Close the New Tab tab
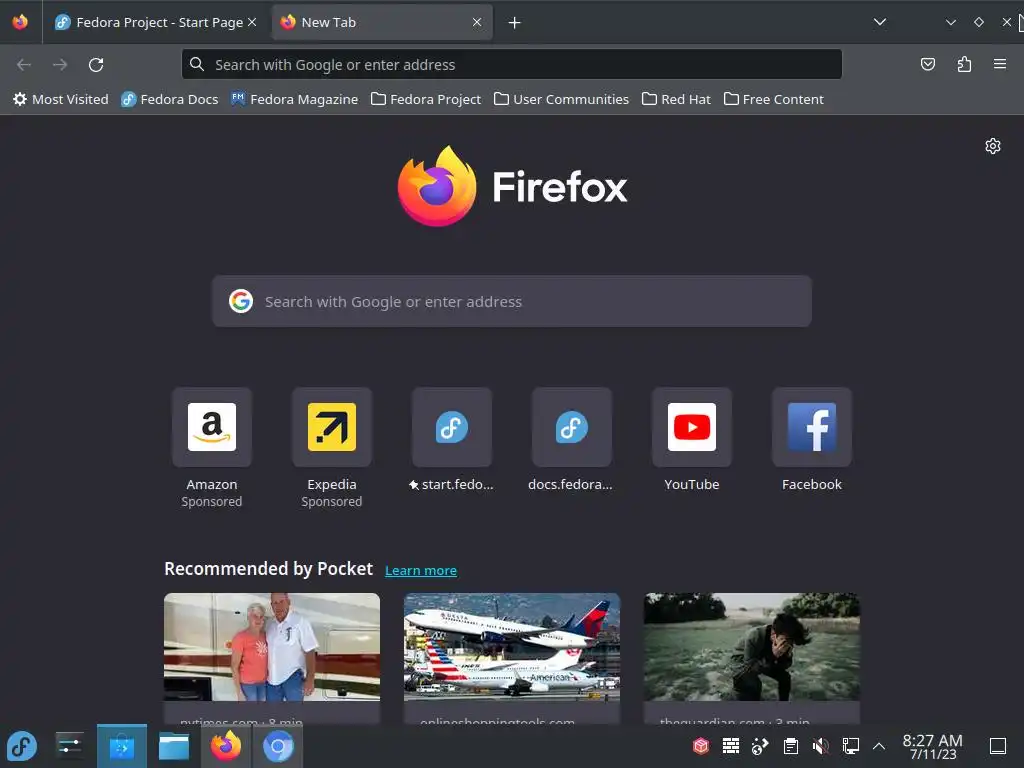1024x768 pixels. click(477, 22)
